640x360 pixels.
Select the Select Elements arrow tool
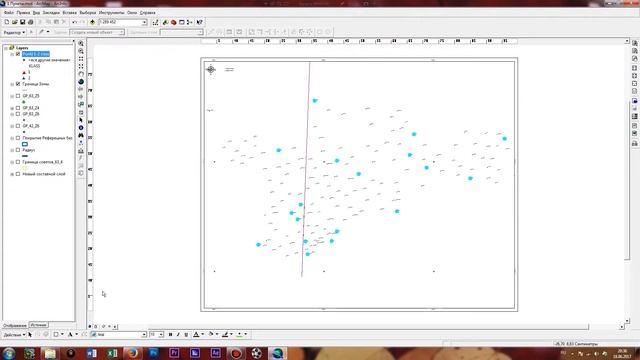click(x=81, y=120)
